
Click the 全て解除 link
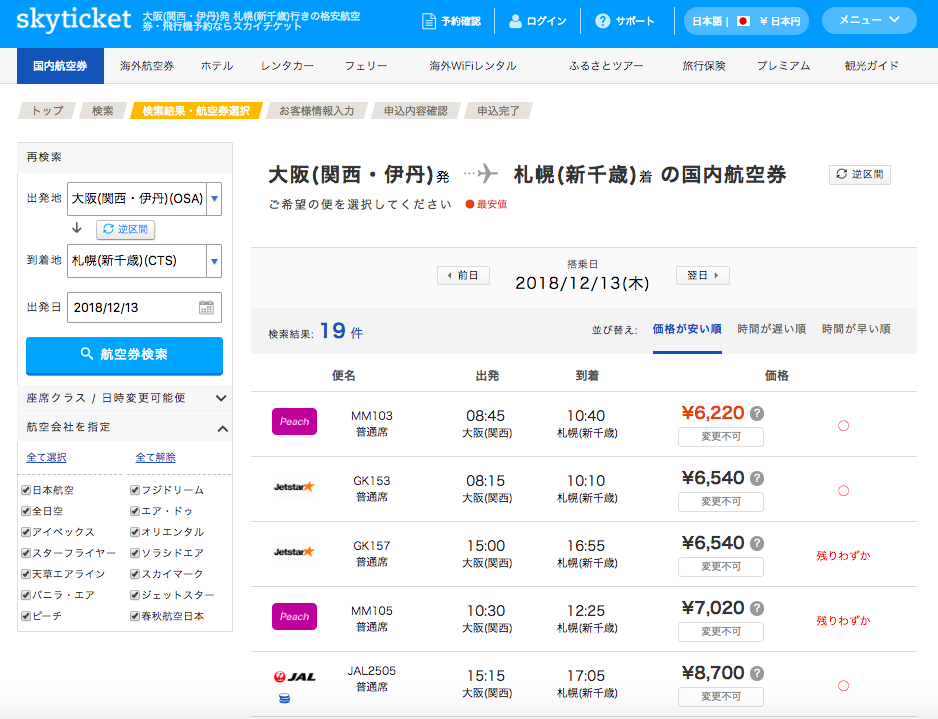(155, 457)
